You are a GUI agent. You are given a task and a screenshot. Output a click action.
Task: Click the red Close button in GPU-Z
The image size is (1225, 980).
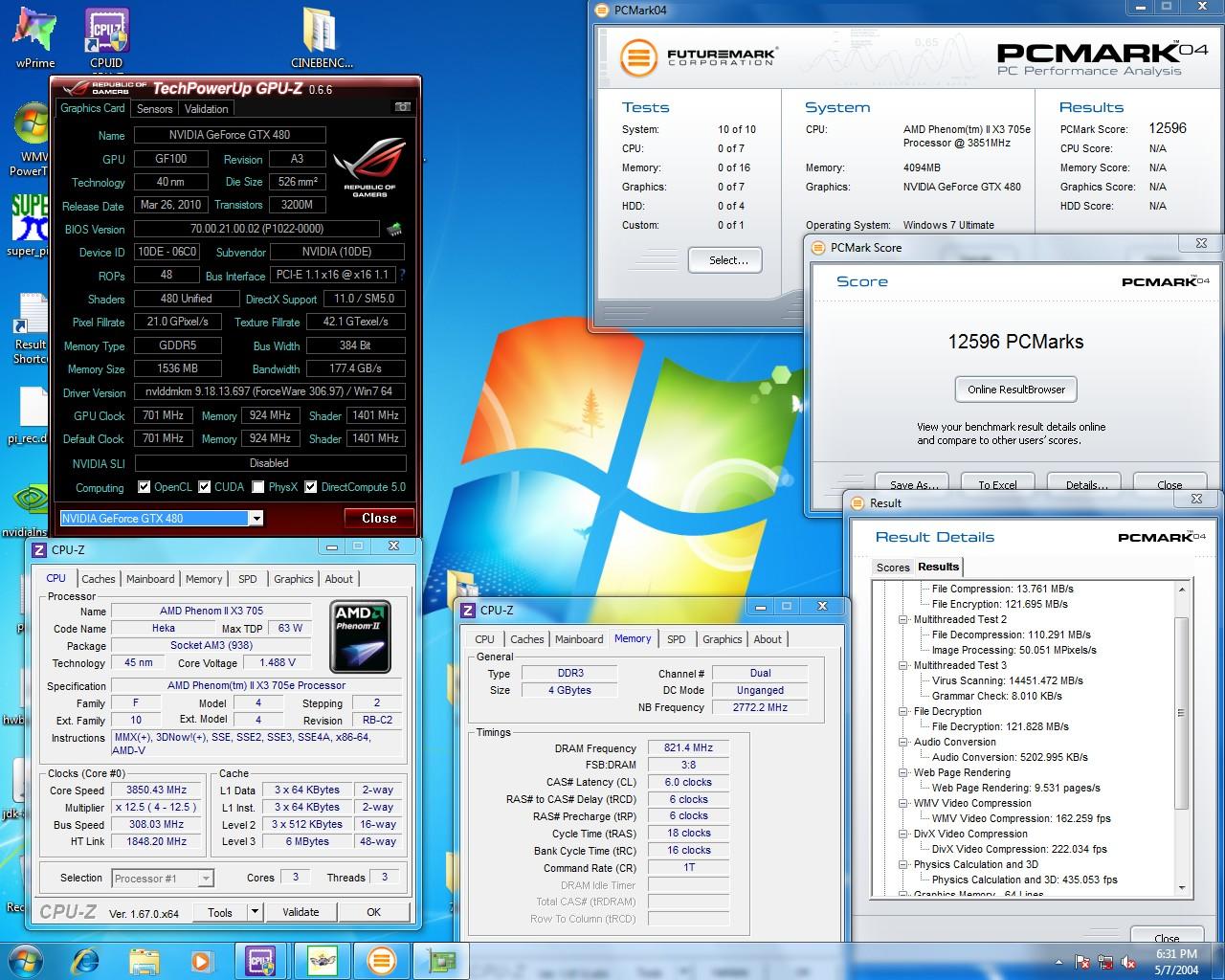tap(379, 518)
